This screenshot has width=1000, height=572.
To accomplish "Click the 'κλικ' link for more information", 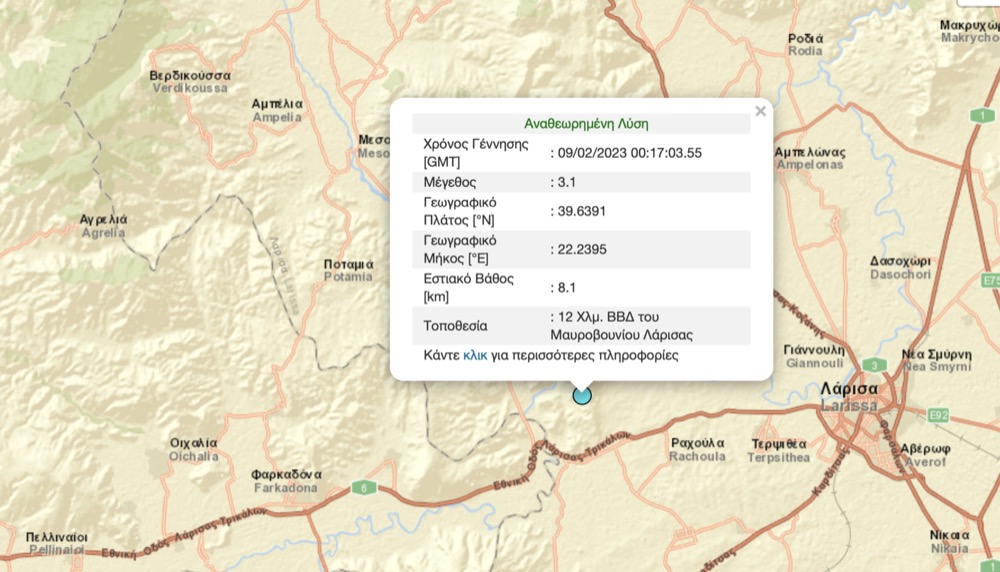I will pyautogui.click(x=475, y=355).
